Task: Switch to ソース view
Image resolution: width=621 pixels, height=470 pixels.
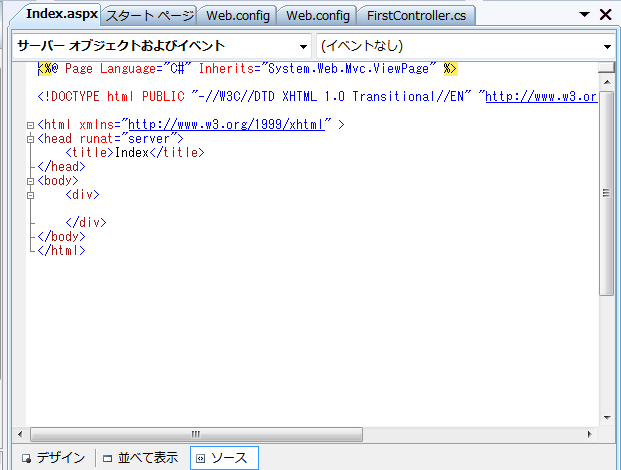Action: tap(224, 458)
